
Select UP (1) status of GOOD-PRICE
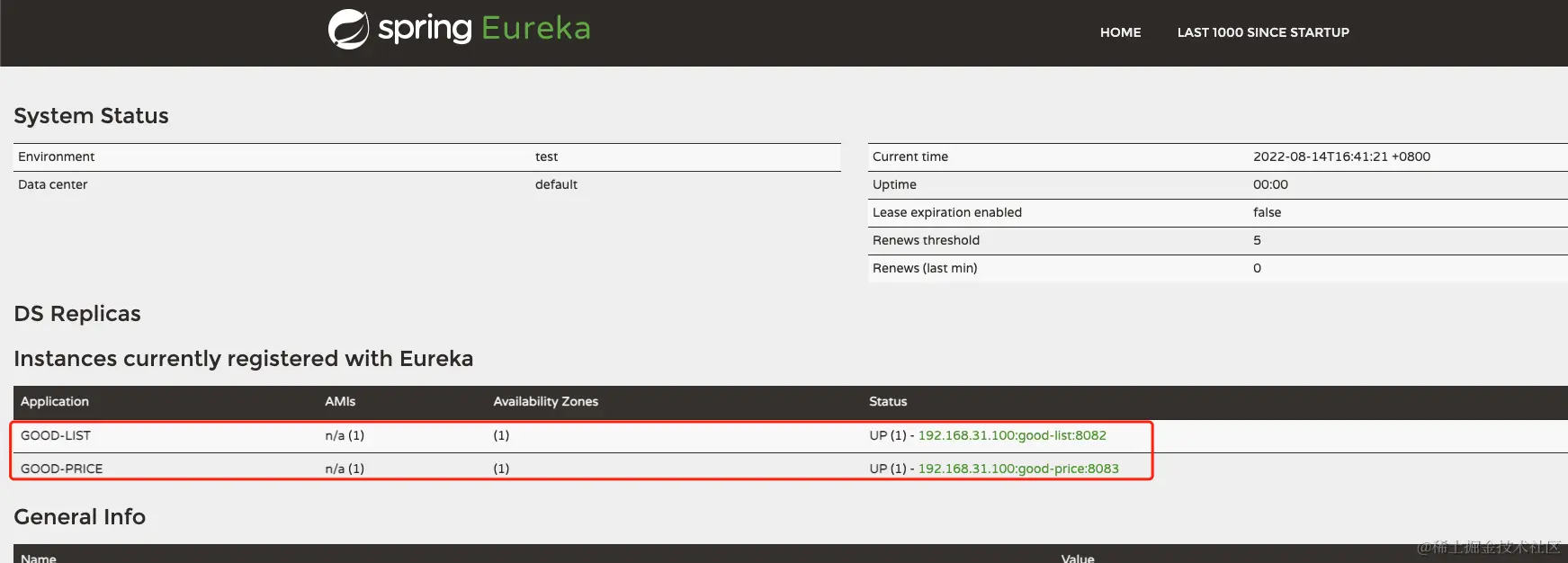[x=888, y=469]
